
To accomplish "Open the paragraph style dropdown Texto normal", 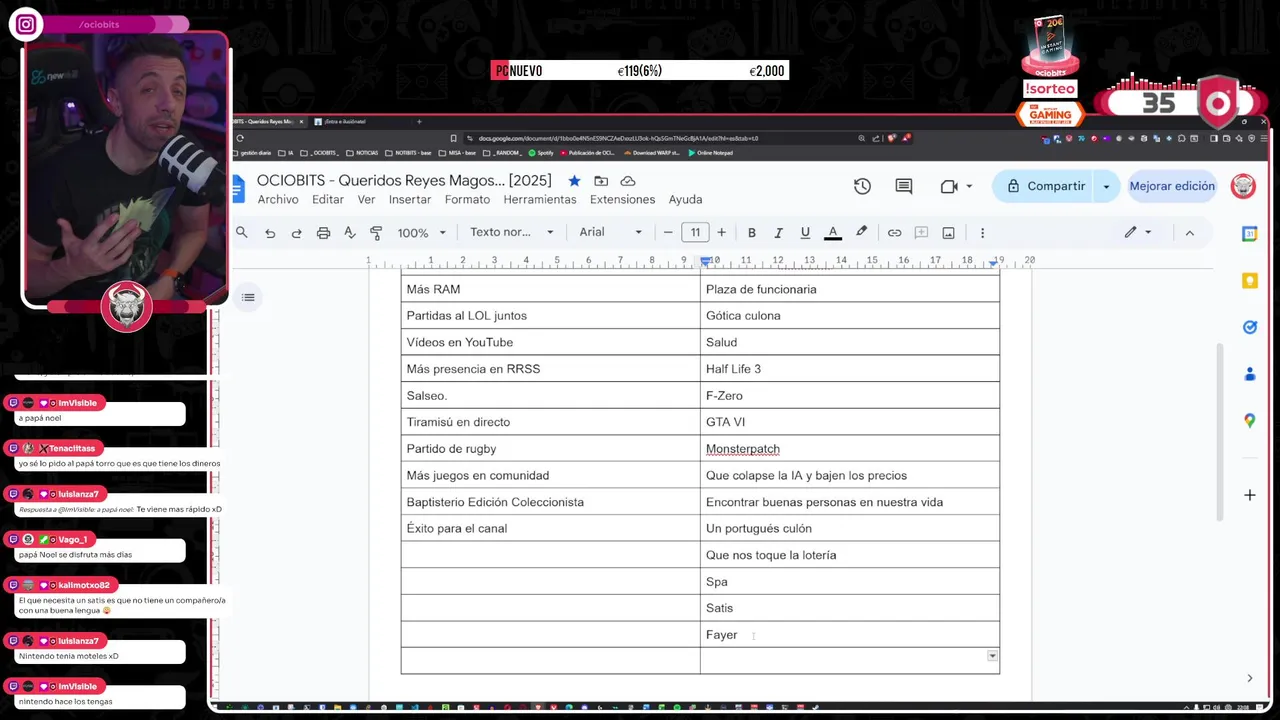I will [511, 232].
